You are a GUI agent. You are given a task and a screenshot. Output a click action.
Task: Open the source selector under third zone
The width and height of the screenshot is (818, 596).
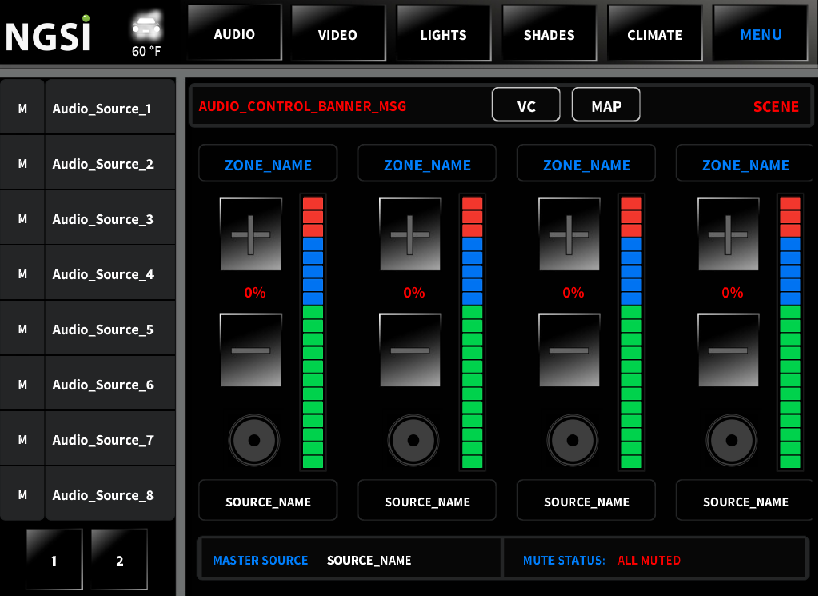[585, 500]
